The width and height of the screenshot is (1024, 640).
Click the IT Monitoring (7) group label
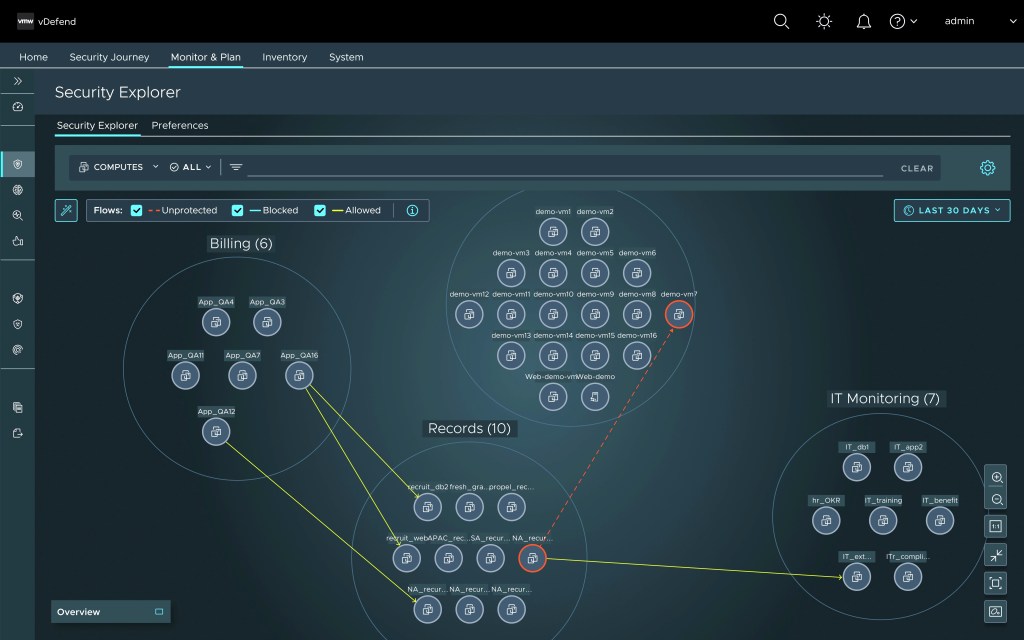885,398
